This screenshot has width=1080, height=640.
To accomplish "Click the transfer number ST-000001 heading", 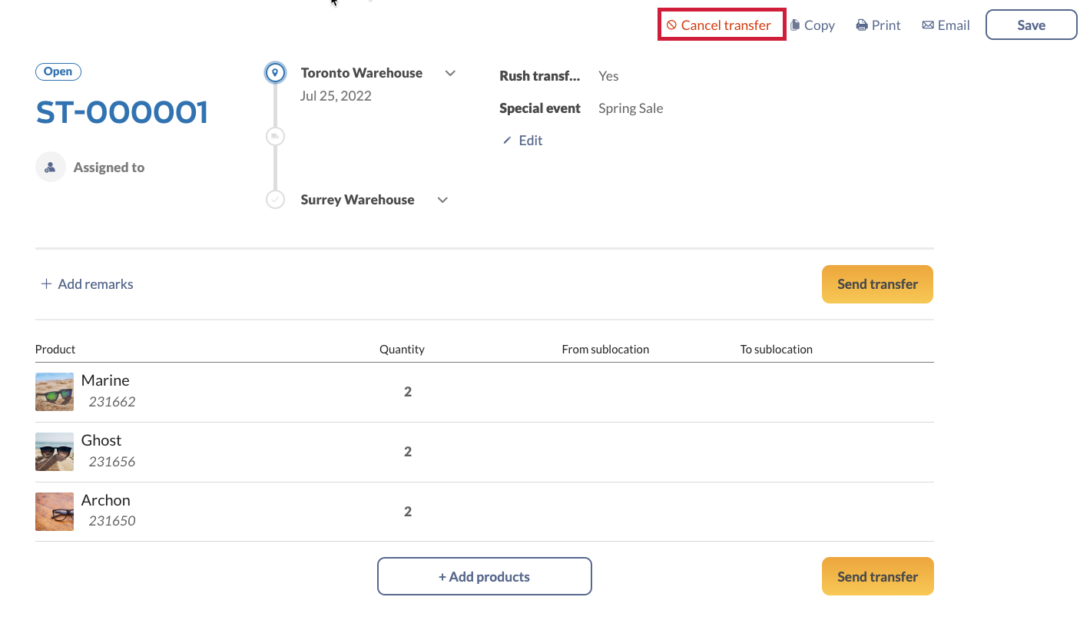I will click(x=121, y=112).
